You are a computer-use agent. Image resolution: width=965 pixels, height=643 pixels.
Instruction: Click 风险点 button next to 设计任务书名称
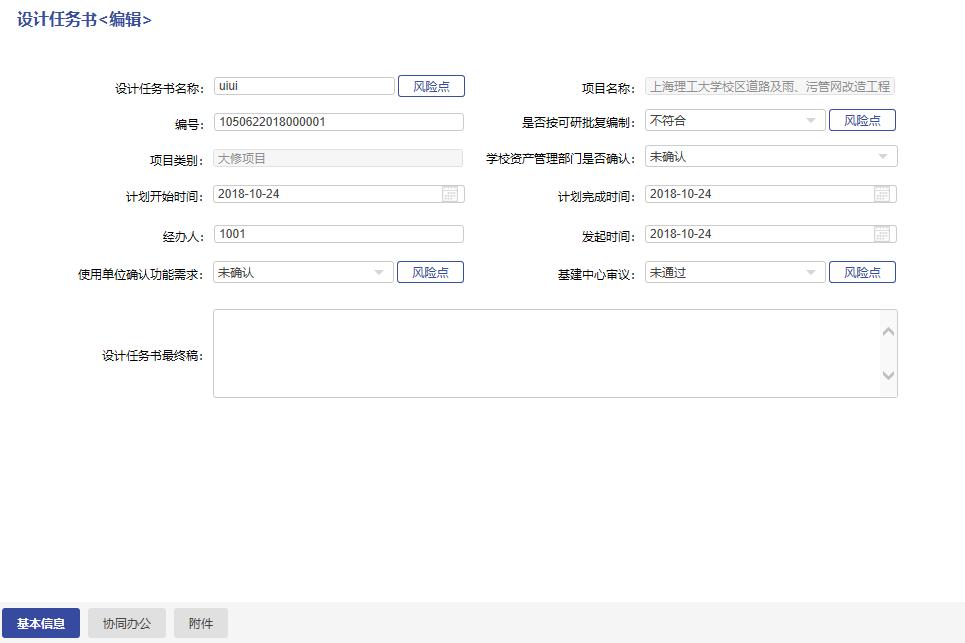point(431,87)
